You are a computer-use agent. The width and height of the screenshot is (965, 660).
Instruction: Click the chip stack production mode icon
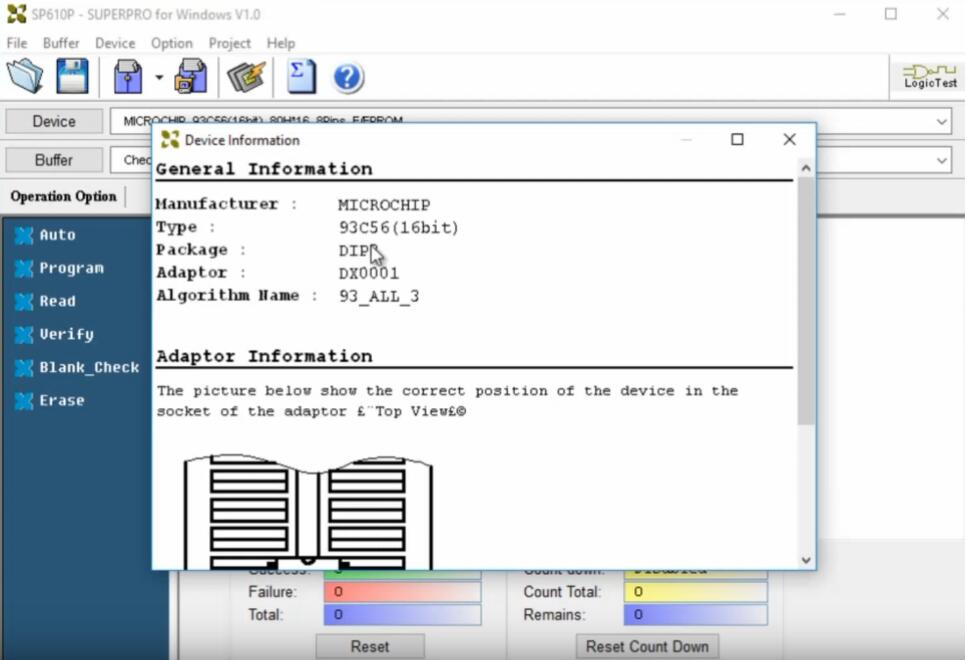tap(246, 76)
